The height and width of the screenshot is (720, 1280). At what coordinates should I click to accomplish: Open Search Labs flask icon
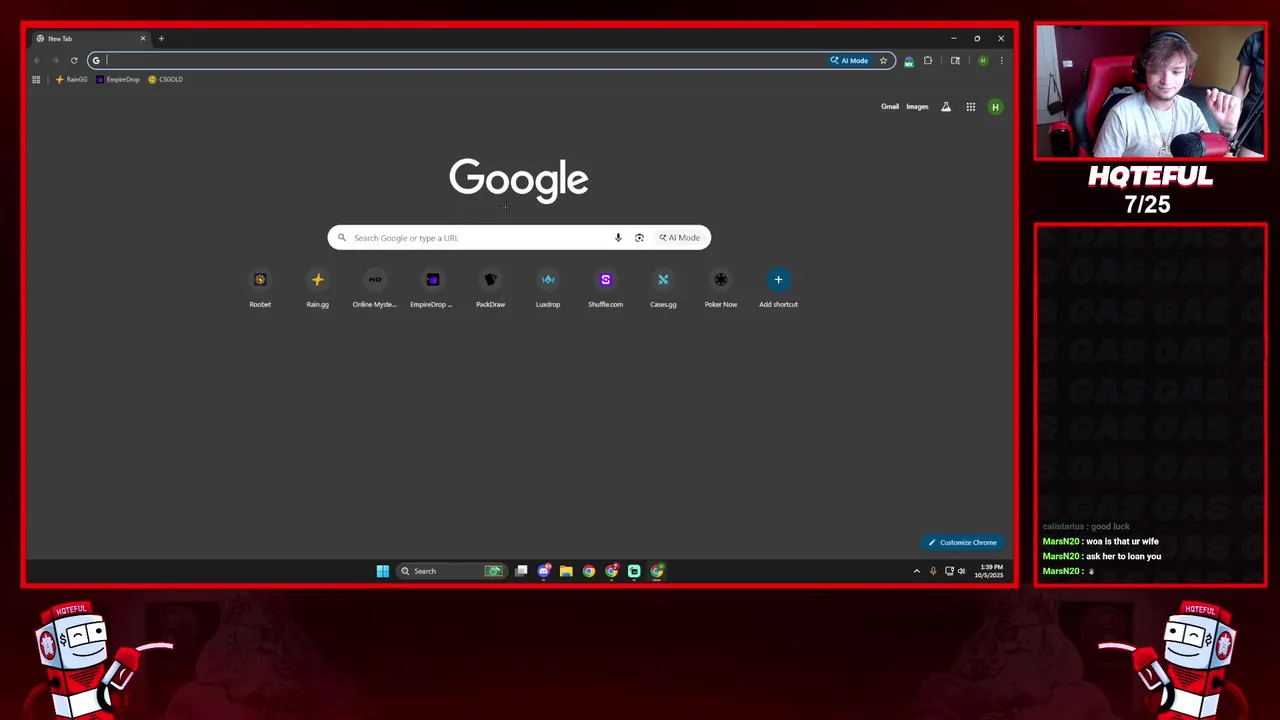946,107
